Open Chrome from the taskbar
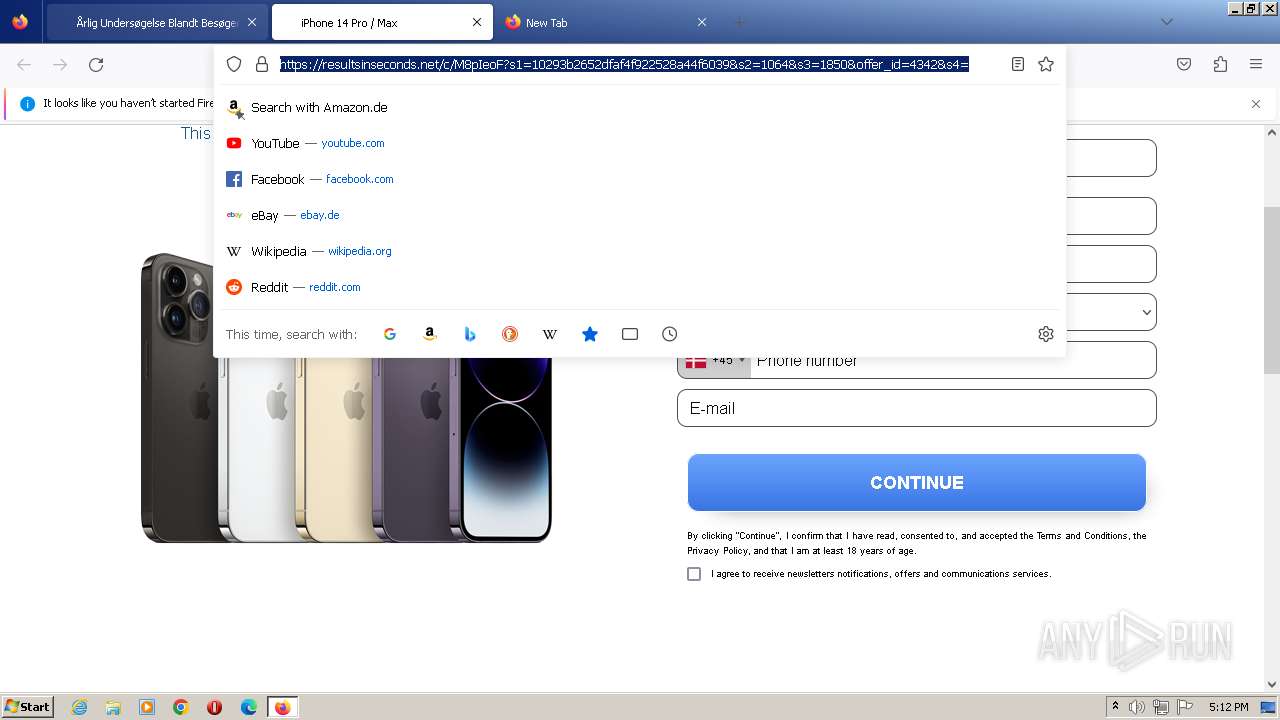 pyautogui.click(x=180, y=707)
